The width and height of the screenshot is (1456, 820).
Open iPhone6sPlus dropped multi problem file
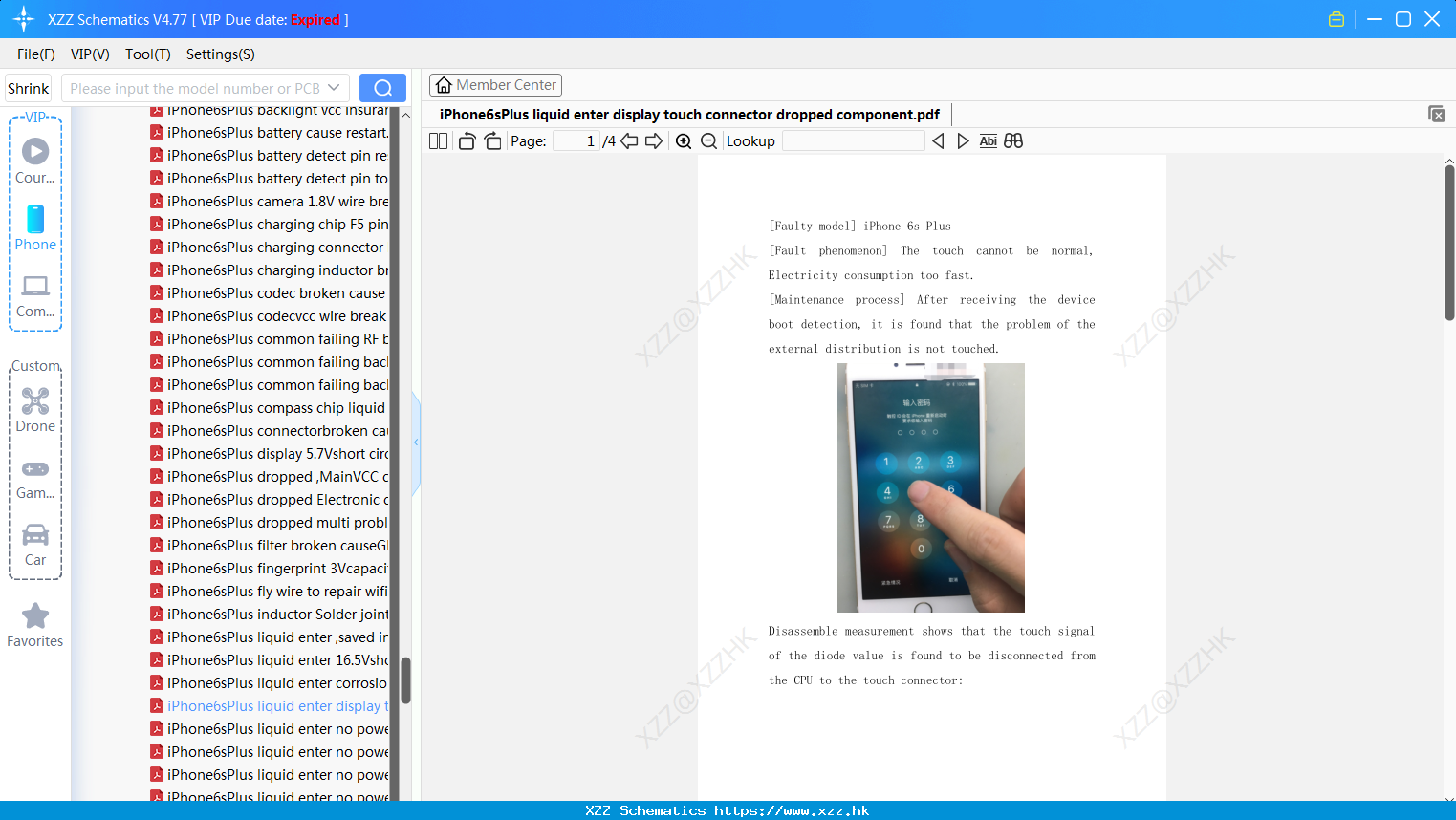coord(270,523)
